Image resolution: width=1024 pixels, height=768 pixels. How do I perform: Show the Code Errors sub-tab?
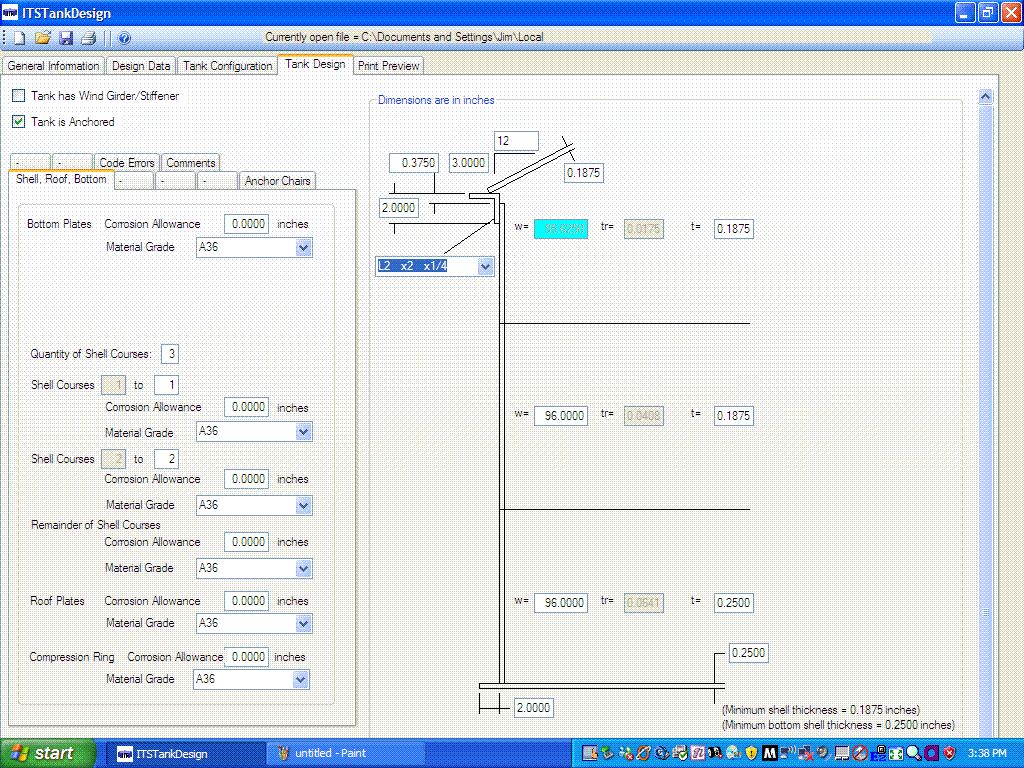coord(127,163)
